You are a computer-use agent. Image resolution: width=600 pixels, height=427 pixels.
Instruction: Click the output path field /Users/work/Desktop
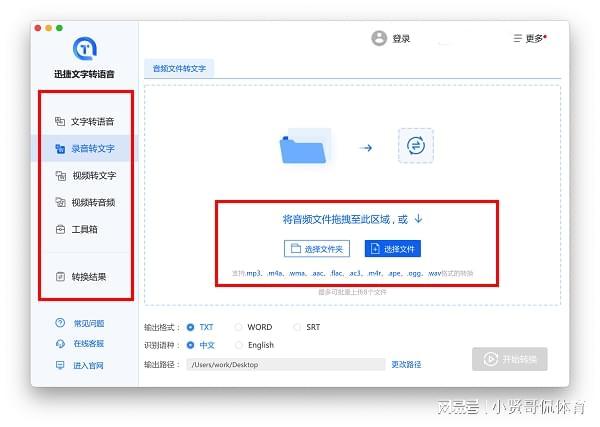pos(286,365)
